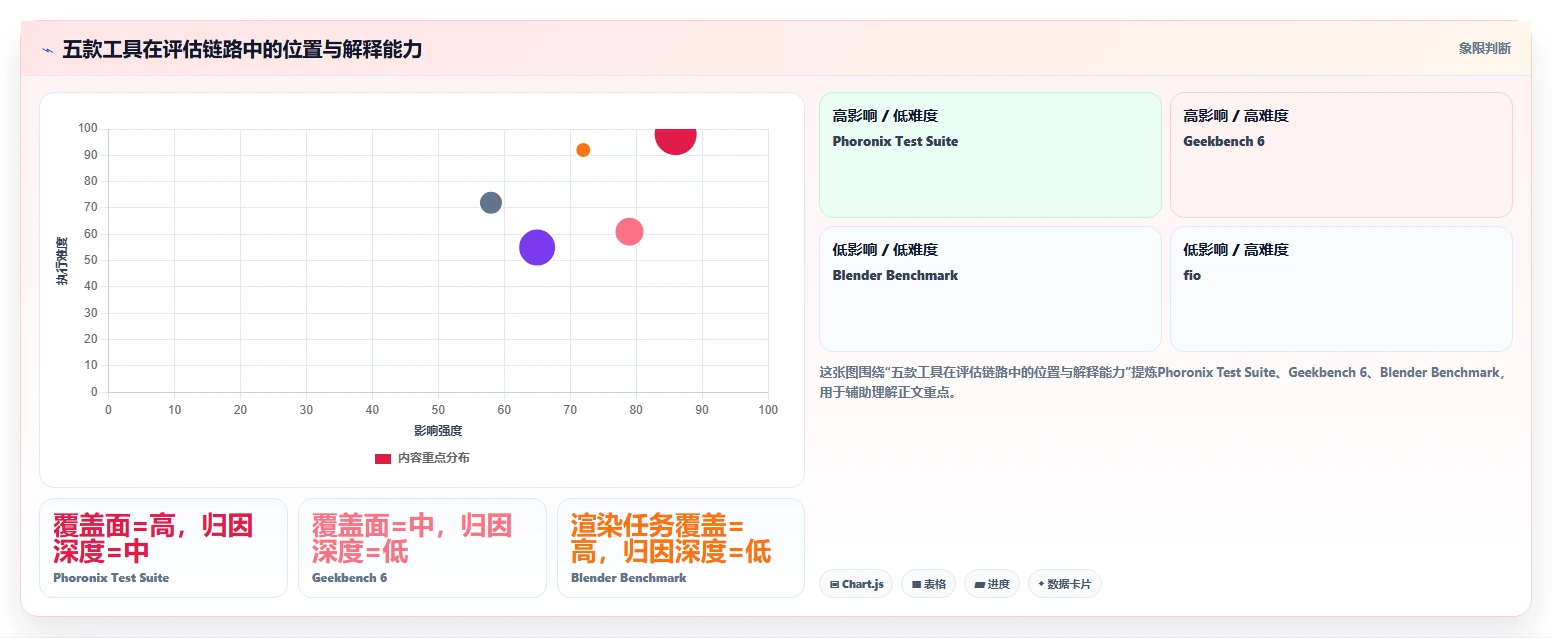Click the Chart.js tag chip
1552x638 pixels.
pos(856,584)
